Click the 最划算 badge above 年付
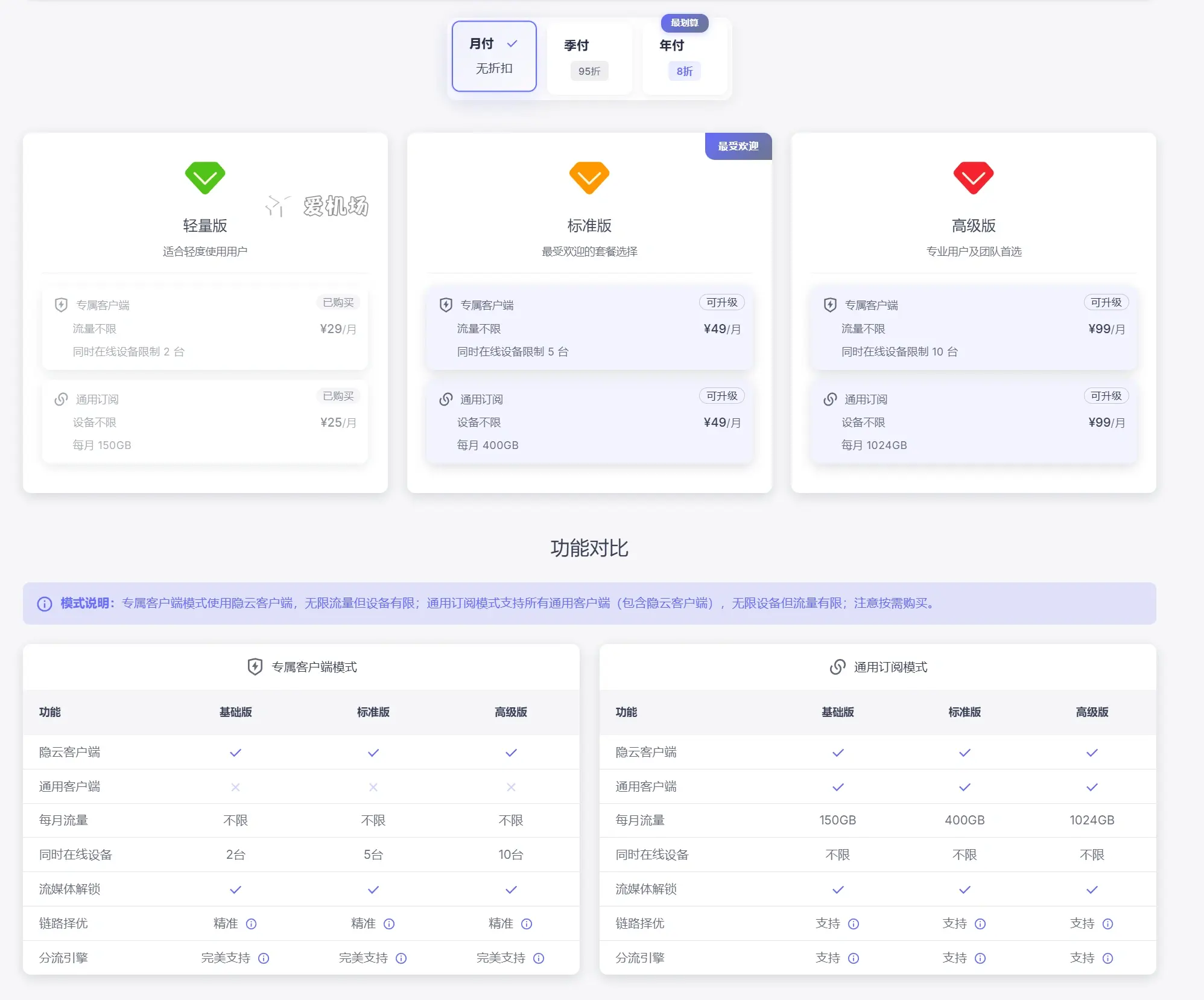 pyautogui.click(x=683, y=24)
